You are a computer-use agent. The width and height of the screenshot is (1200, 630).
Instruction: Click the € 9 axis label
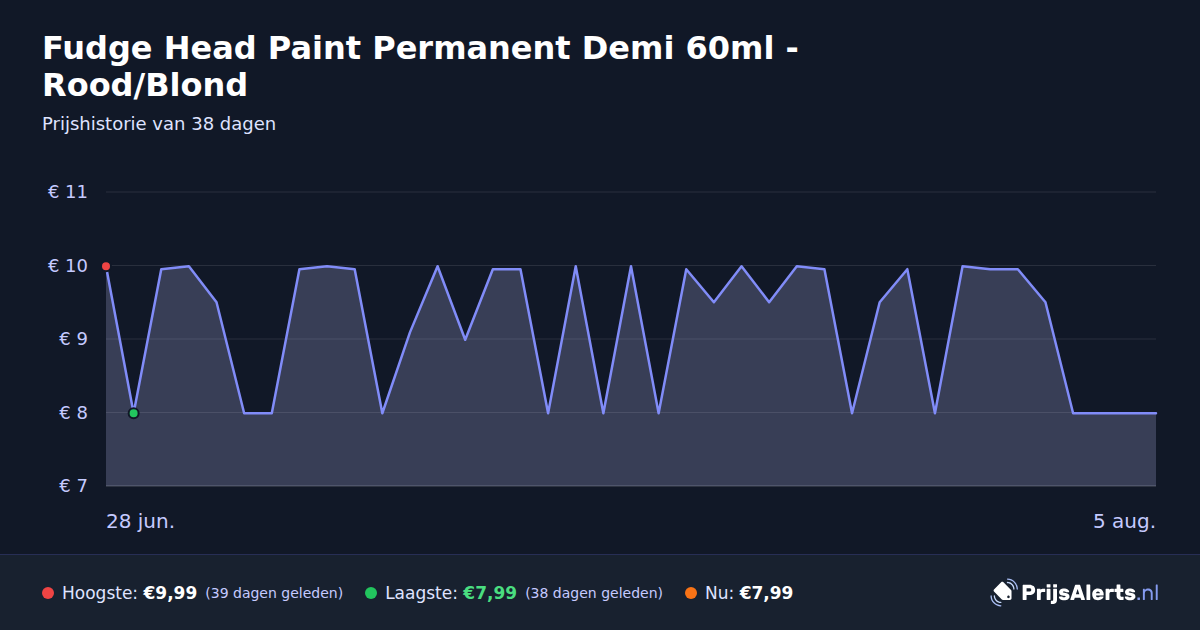pyautogui.click(x=67, y=339)
